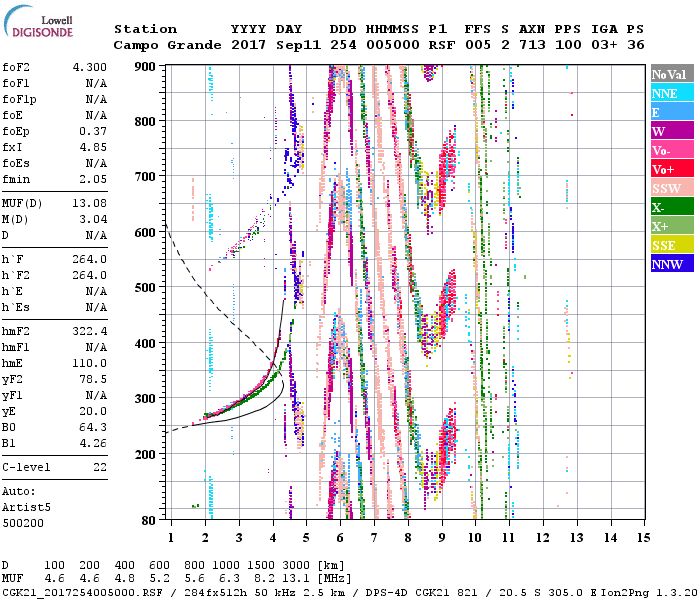This screenshot has width=700, height=600.
Task: Click the foEp value 0.37
Action: click(93, 131)
